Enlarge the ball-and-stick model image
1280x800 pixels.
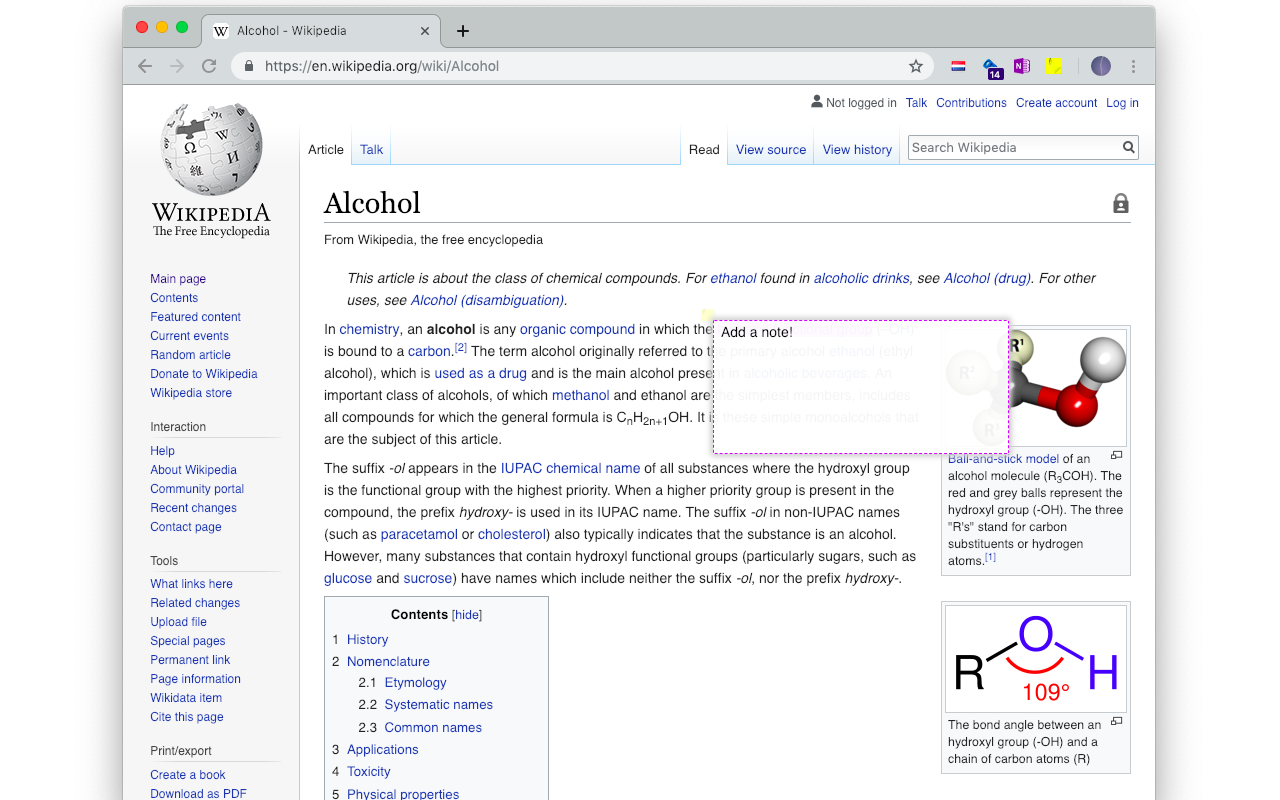[x=1117, y=456]
